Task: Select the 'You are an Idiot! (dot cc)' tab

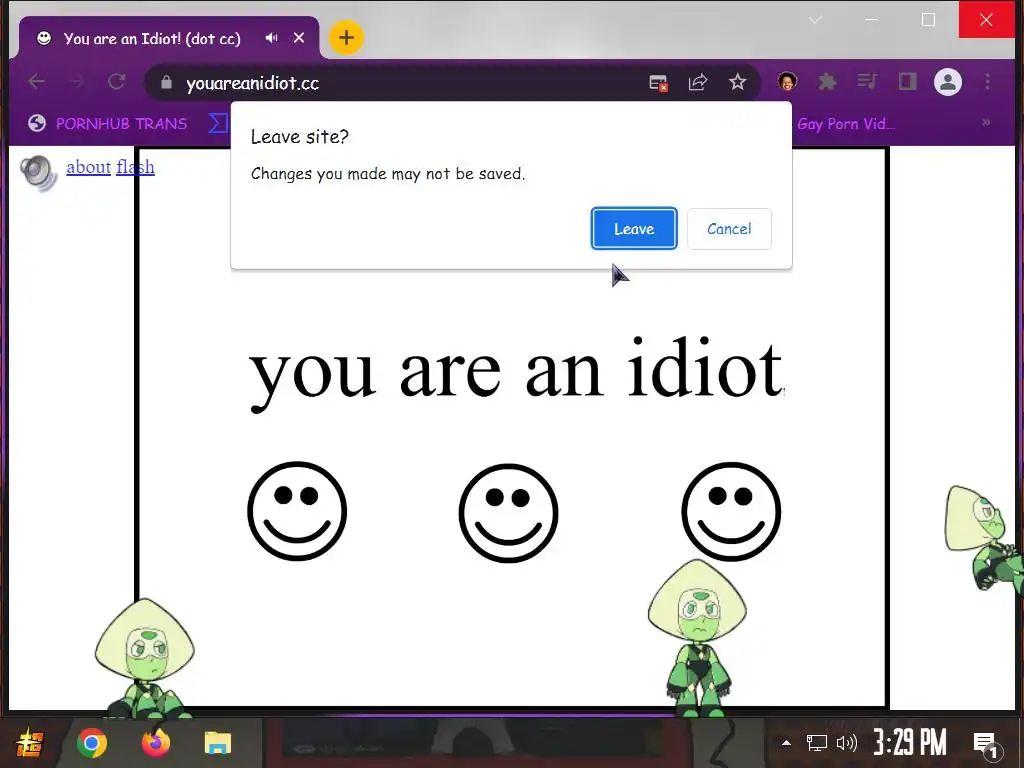Action: click(152, 39)
